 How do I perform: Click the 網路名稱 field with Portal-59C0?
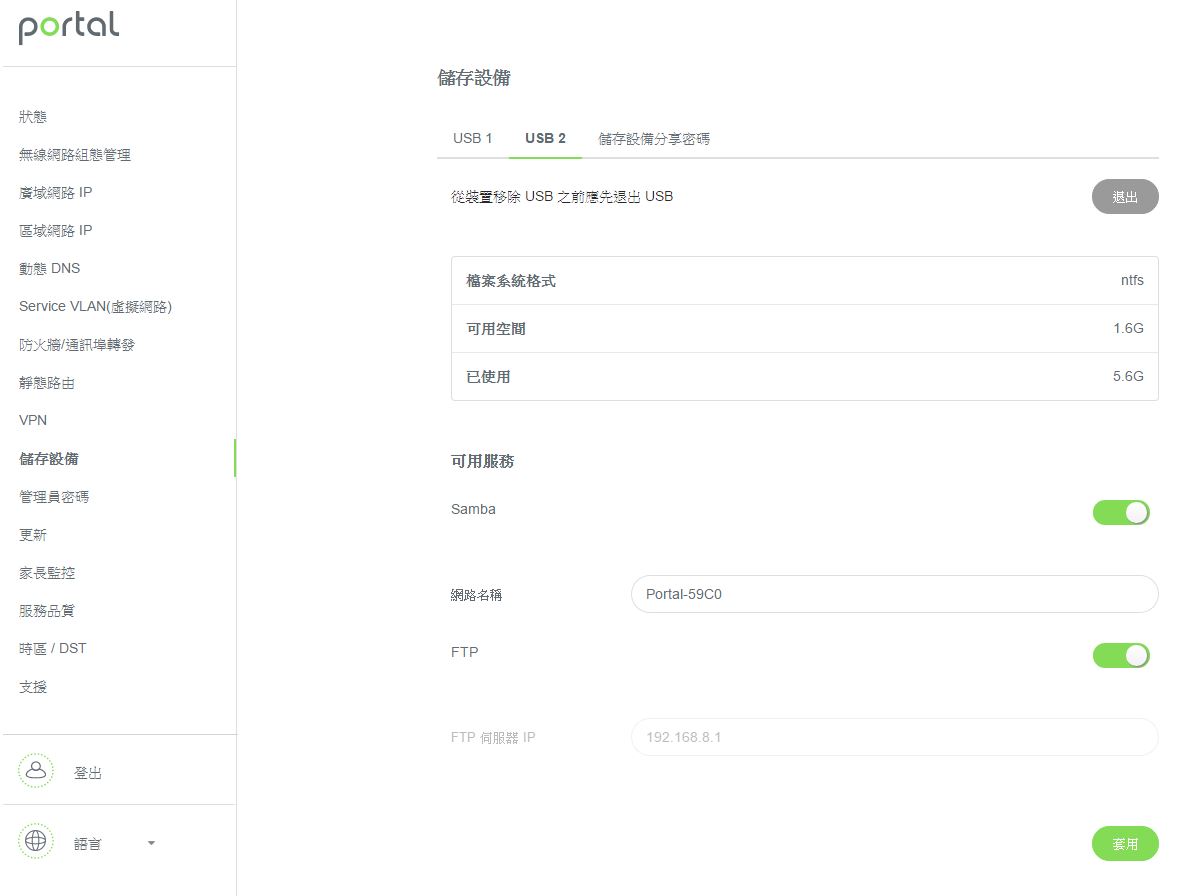(x=895, y=594)
